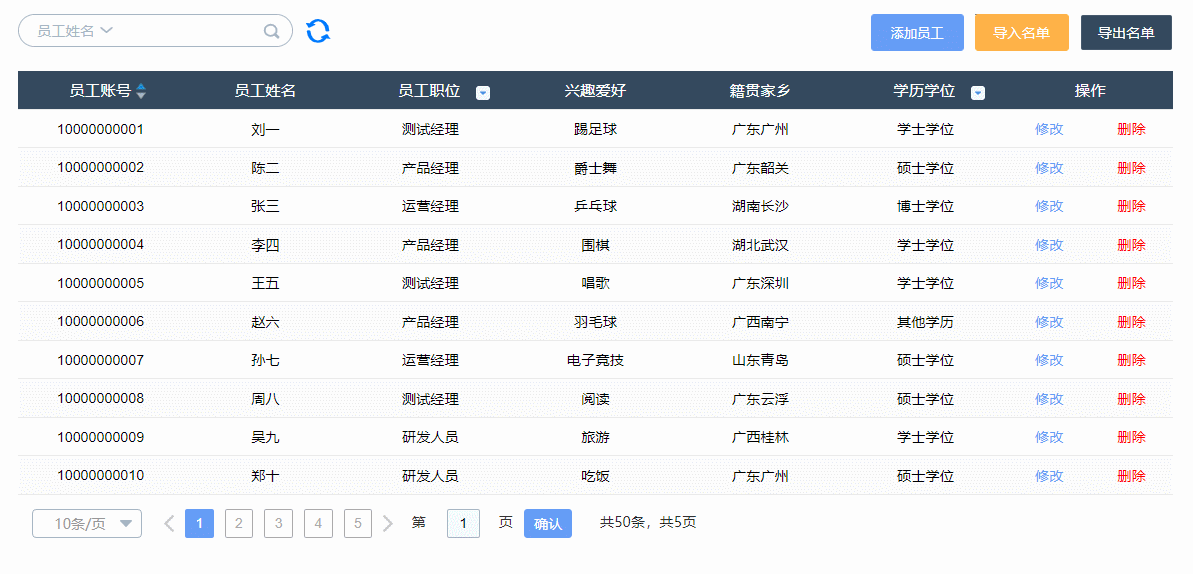Screen dimensions: 1193x574
Task: Click 修改 for employee 李四
Action: 1049,245
